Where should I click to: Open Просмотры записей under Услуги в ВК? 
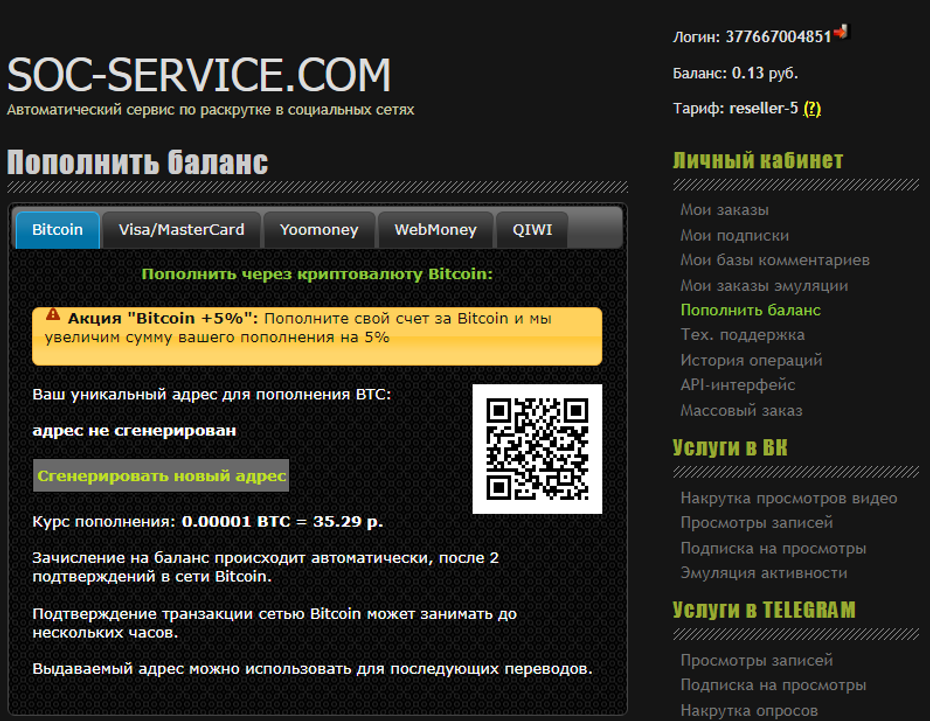[x=756, y=522]
